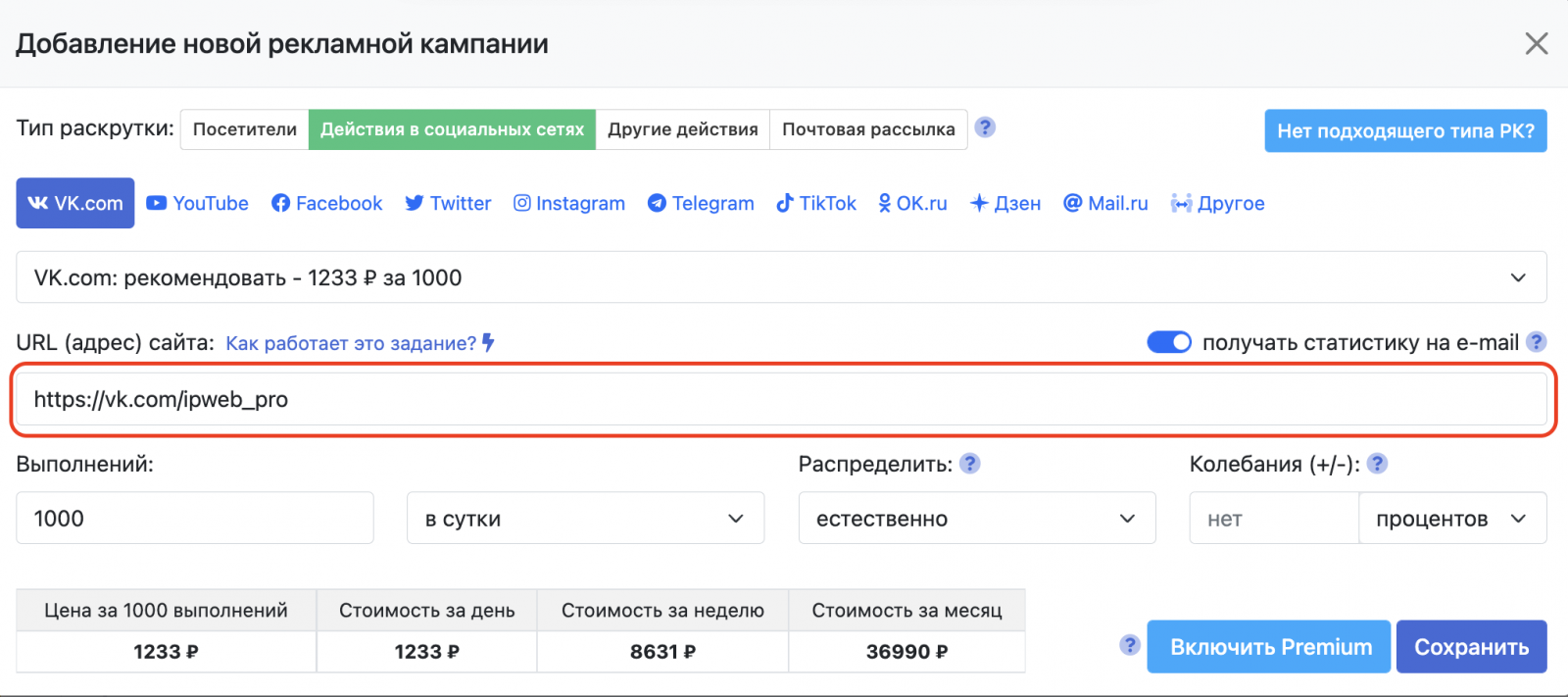The width and height of the screenshot is (1568, 697).
Task: Switch to the Почтовая рассылка tab
Action: coord(868,129)
